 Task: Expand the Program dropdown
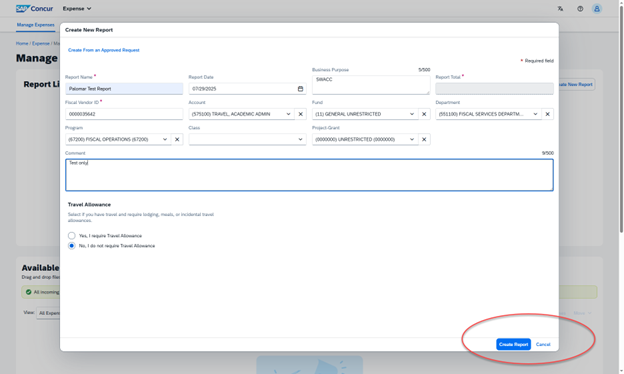tap(165, 139)
